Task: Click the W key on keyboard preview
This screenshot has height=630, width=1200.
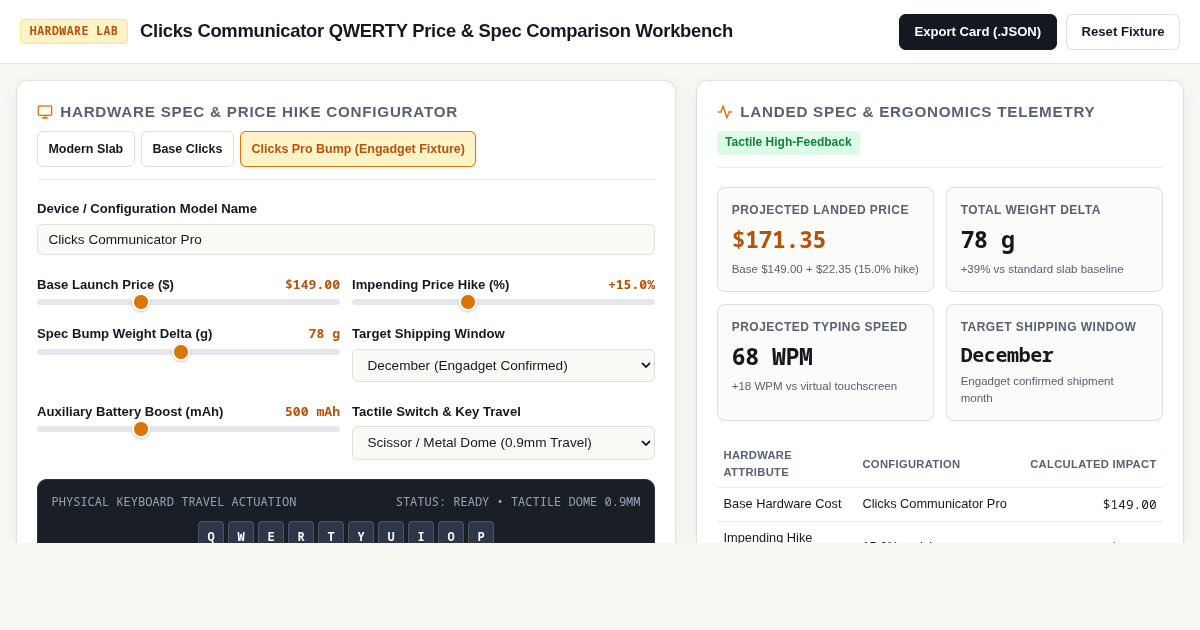Action: (x=241, y=533)
